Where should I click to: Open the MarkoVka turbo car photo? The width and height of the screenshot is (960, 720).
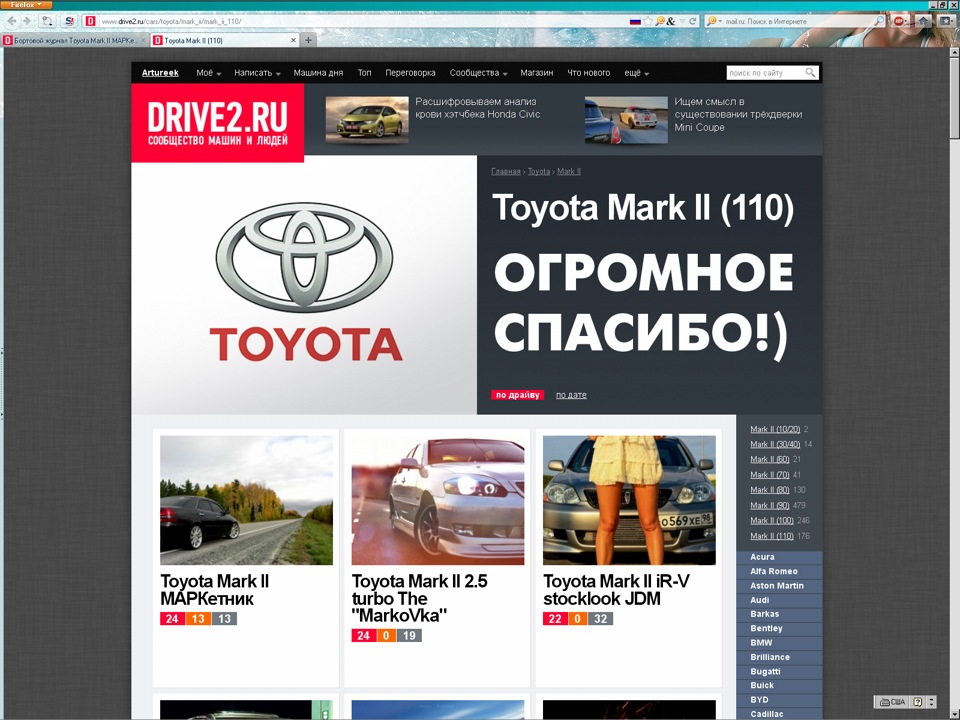438,500
